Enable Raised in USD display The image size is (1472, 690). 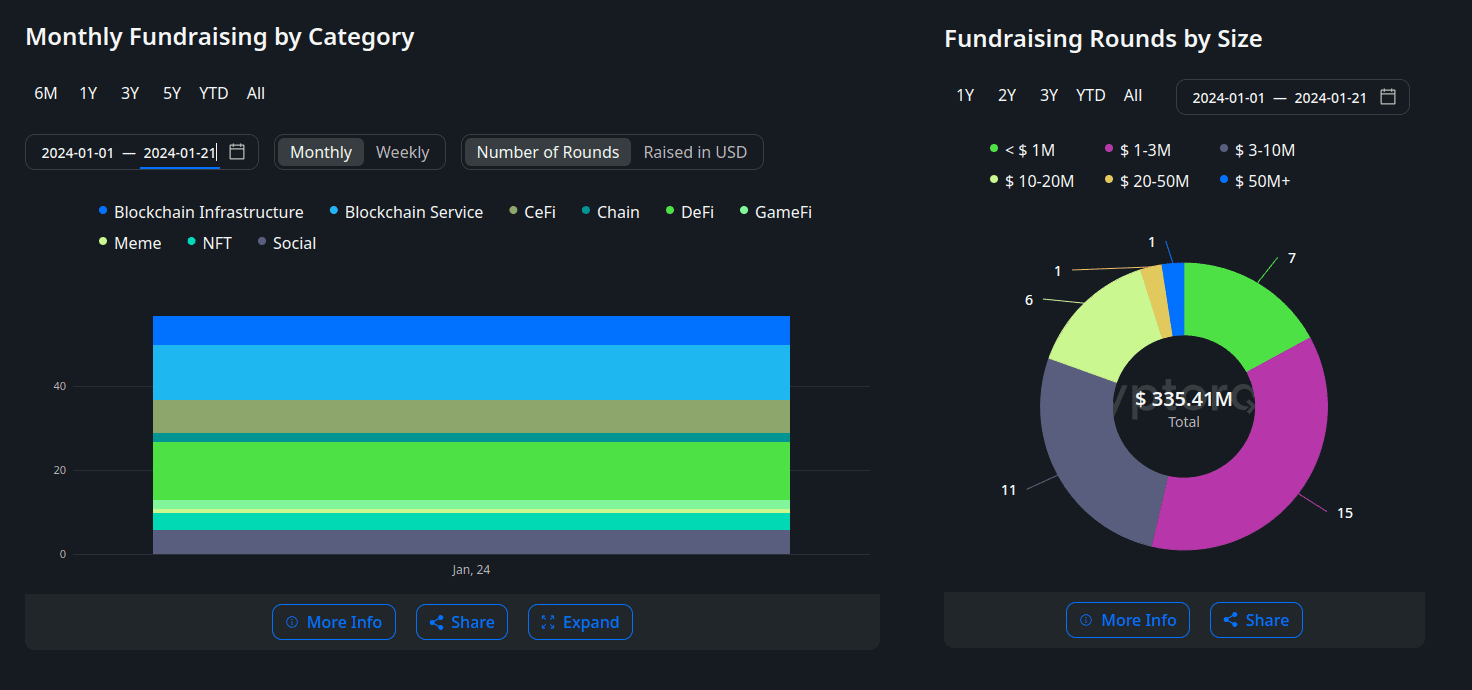[696, 151]
